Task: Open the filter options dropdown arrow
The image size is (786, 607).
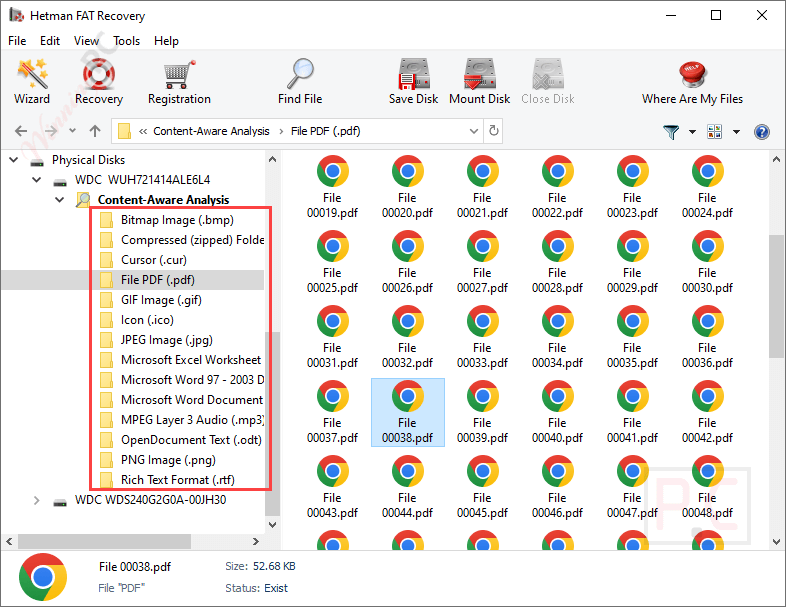Action: (x=692, y=132)
